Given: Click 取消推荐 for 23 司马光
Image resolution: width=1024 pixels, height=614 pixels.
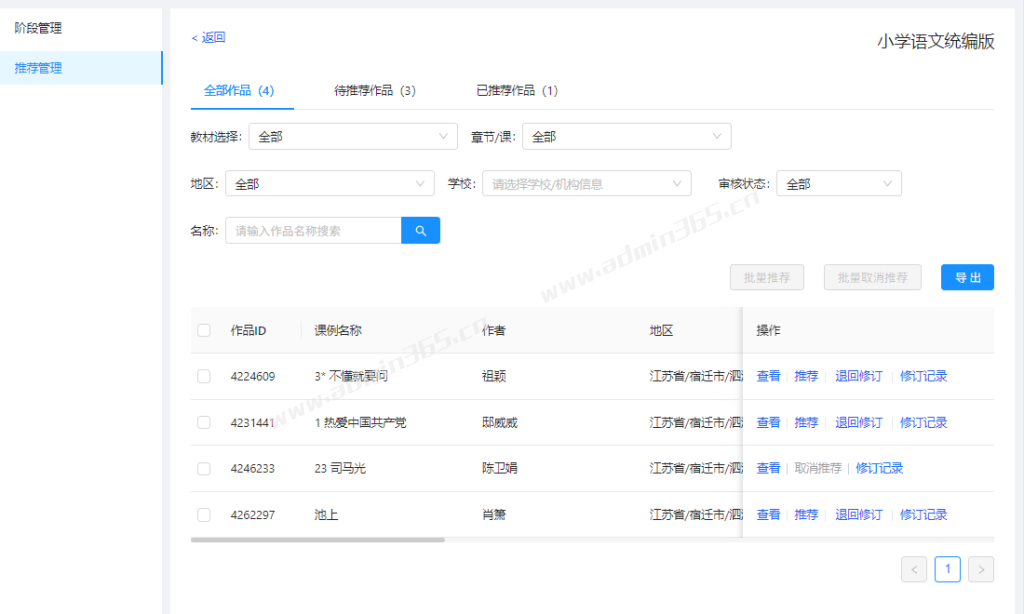Looking at the screenshot, I should (817, 469).
